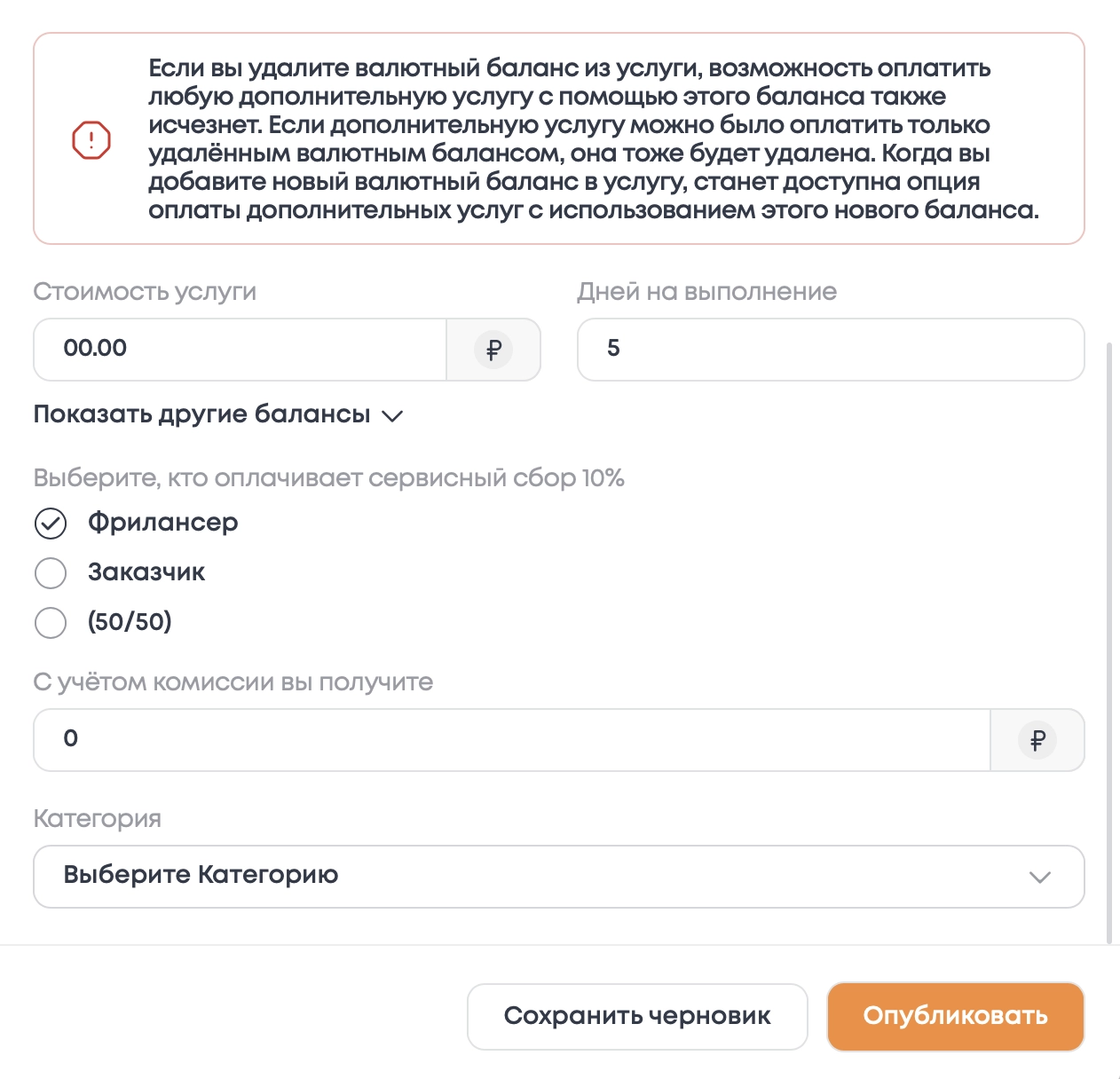
Task: Click the chevron beside Показать другие балансы
Action: (x=392, y=415)
